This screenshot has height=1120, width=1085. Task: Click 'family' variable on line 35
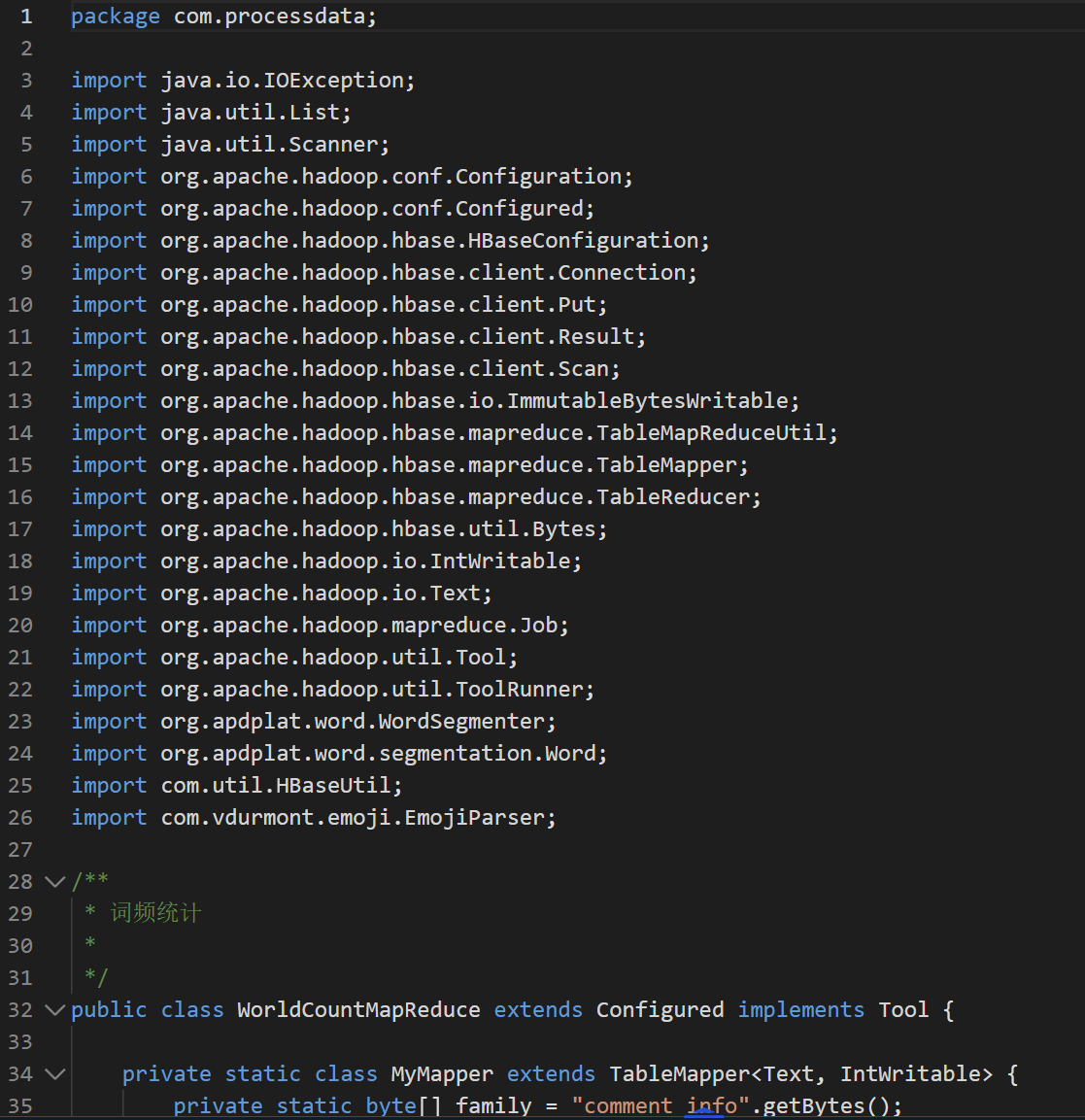[493, 1105]
